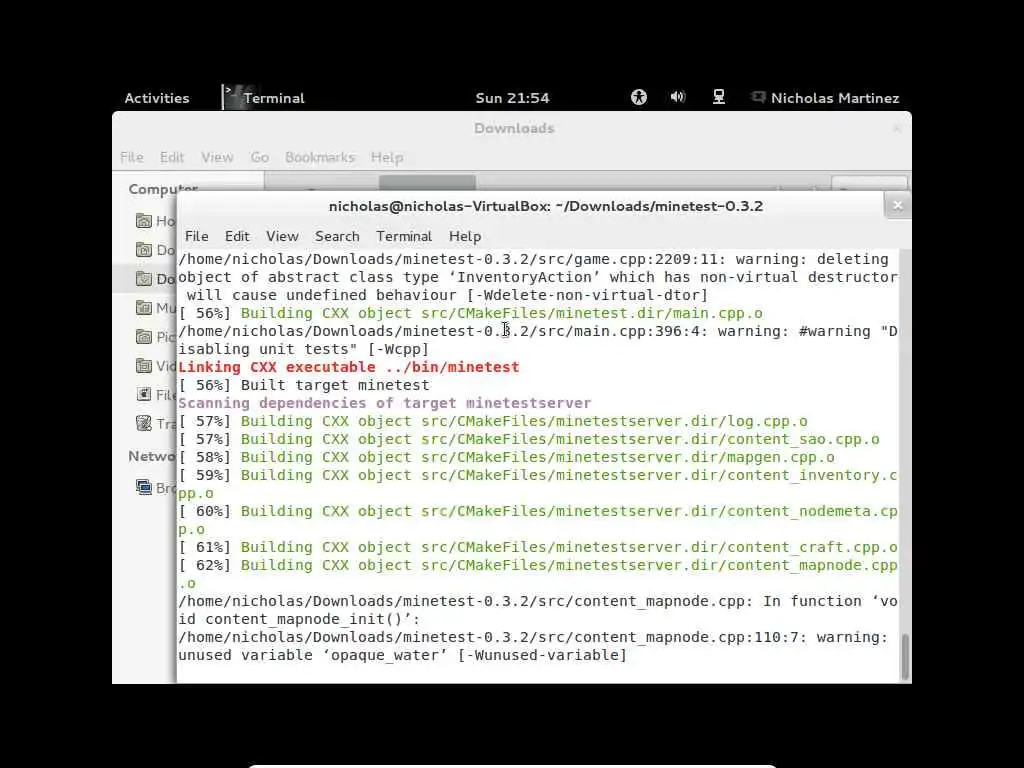The height and width of the screenshot is (768, 1024).
Task: Open the terminal's Help menu
Action: [x=465, y=236]
